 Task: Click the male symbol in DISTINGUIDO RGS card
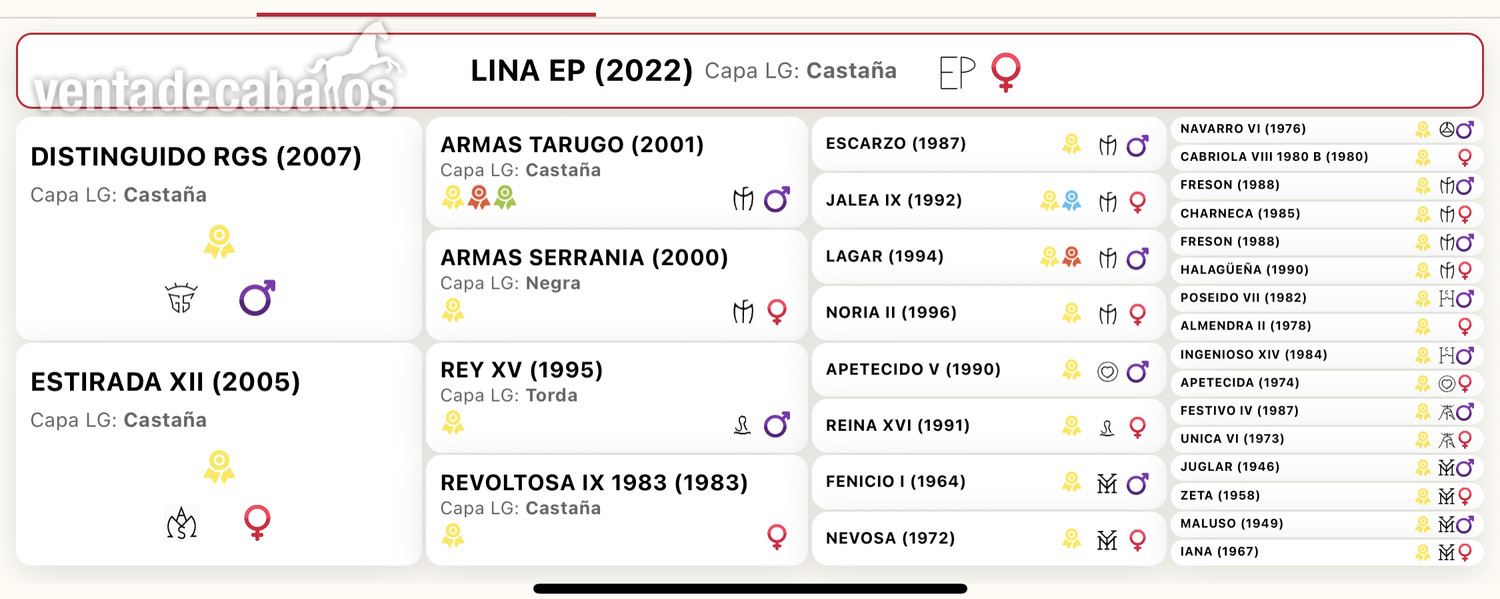[x=257, y=298]
